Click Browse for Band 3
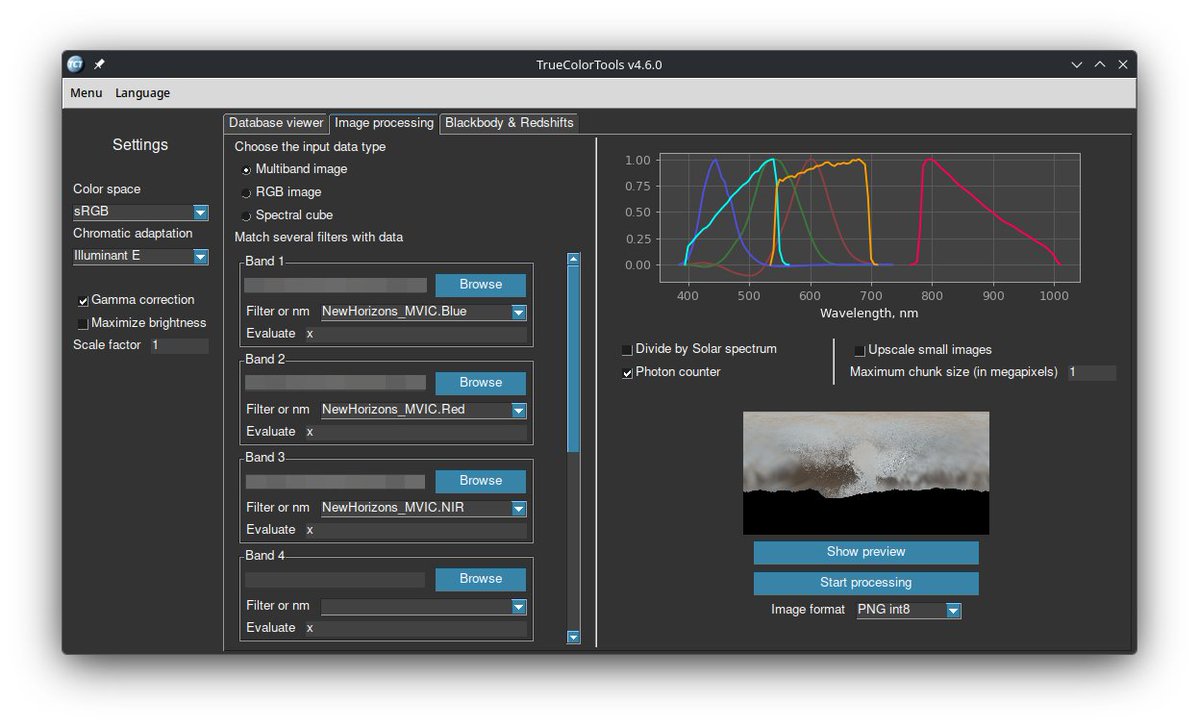 480,481
